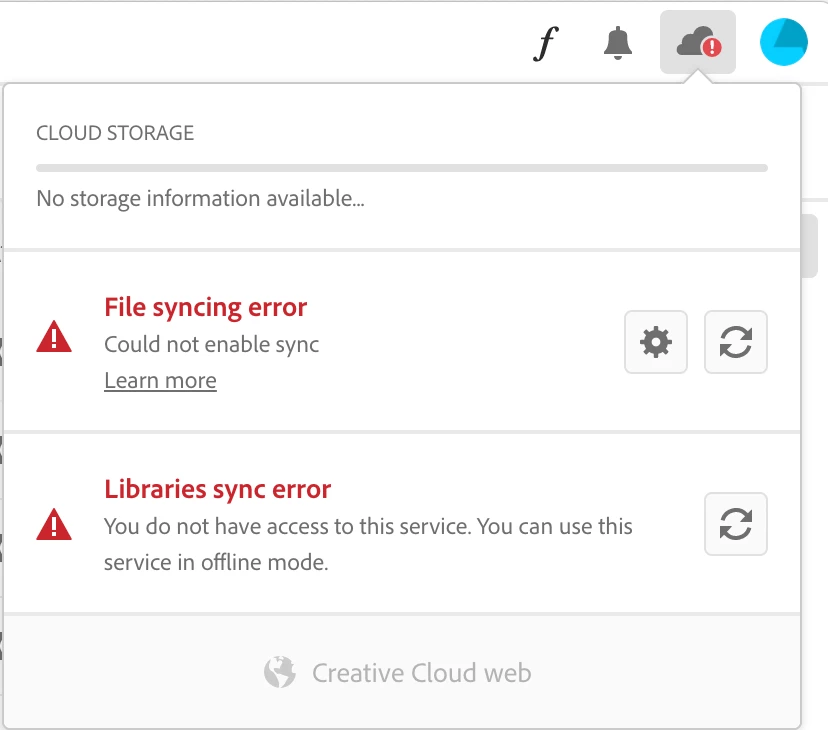
Task: Follow the Learn more link
Action: (161, 380)
